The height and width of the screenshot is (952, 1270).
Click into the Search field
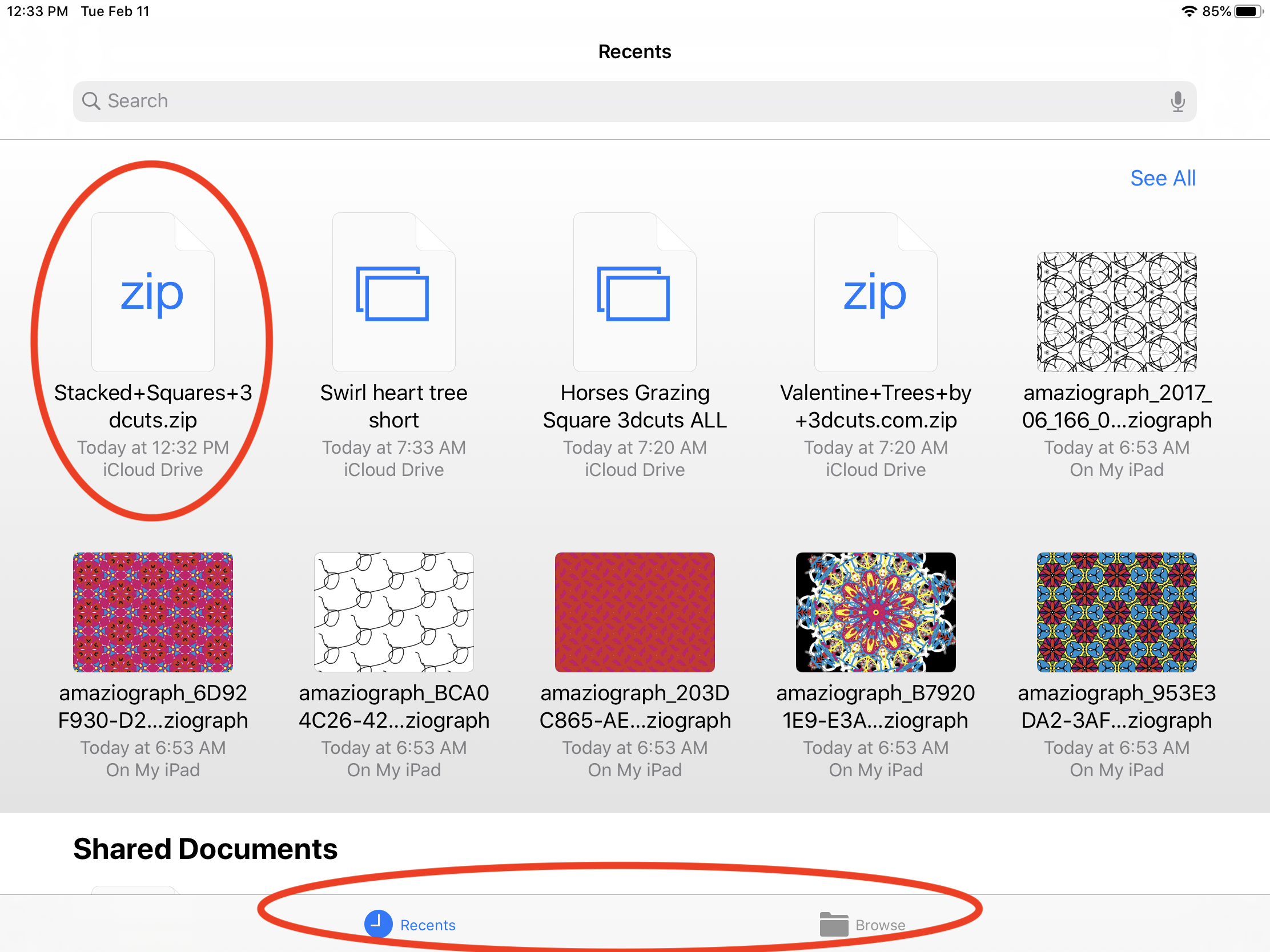click(x=632, y=102)
